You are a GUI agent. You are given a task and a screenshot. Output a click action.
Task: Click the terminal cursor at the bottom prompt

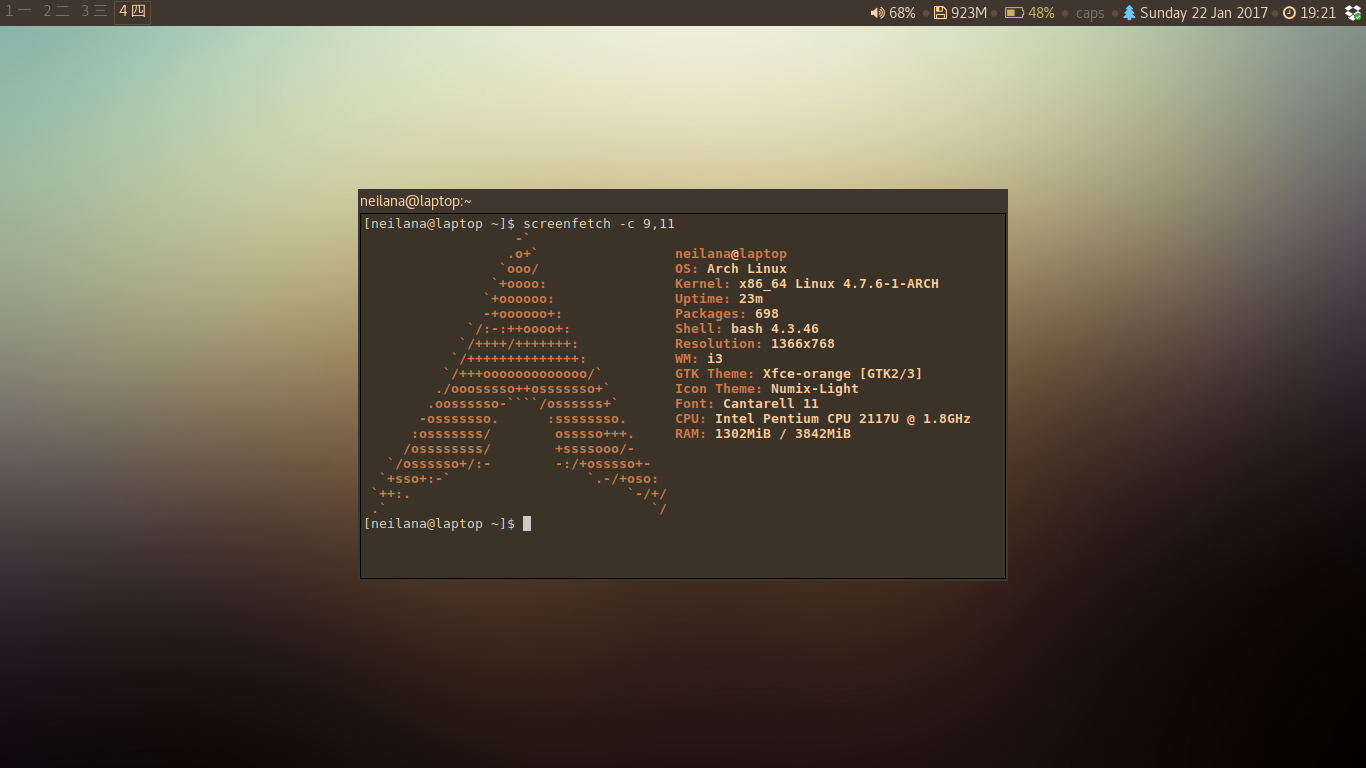(527, 524)
